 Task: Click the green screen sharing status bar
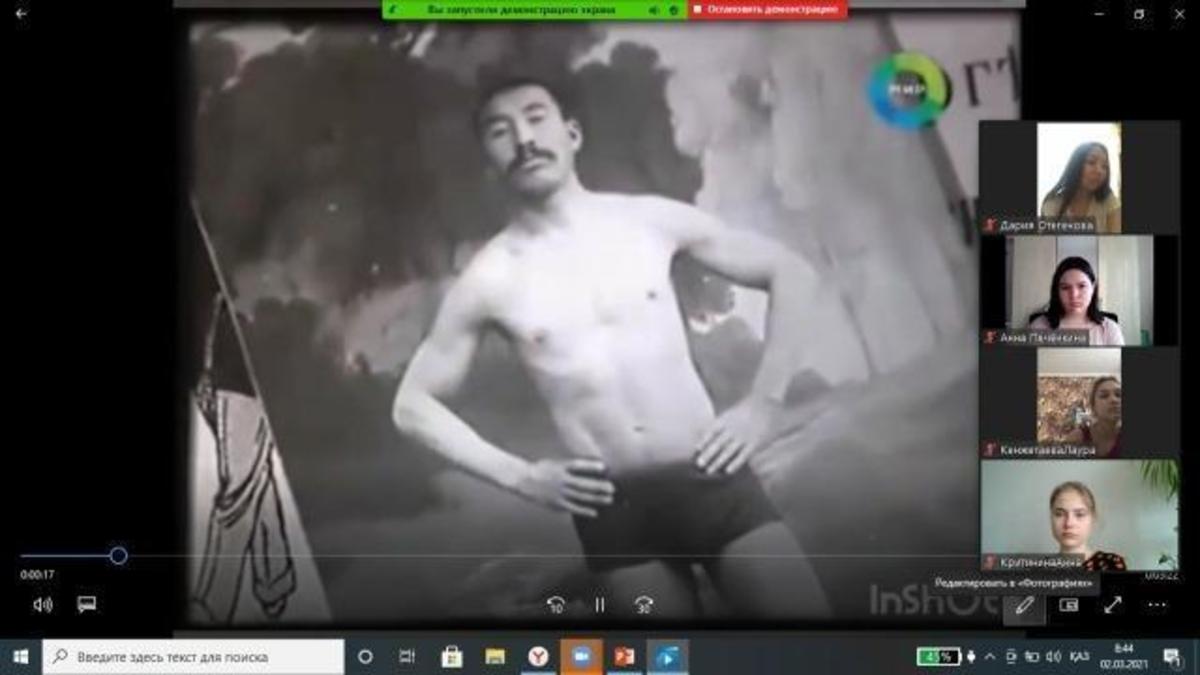[x=520, y=9]
